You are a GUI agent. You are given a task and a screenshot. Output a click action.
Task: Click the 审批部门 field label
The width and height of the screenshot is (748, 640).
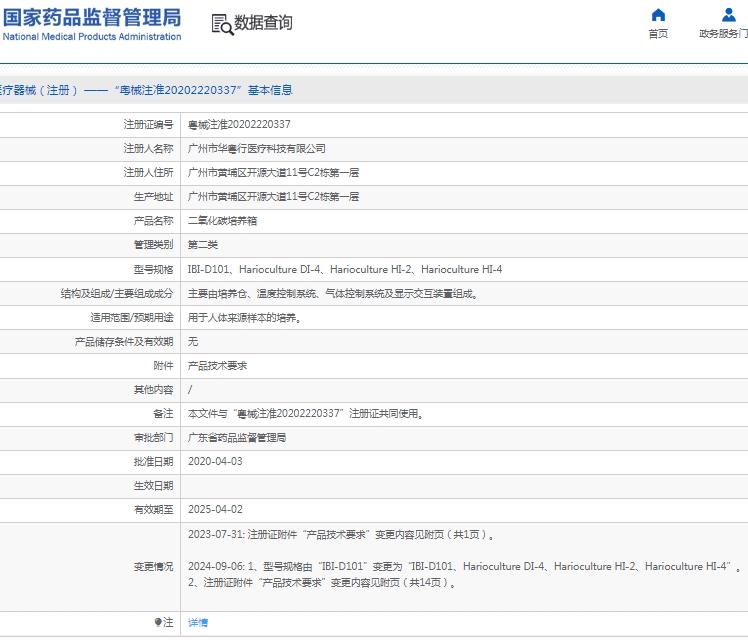pos(154,438)
